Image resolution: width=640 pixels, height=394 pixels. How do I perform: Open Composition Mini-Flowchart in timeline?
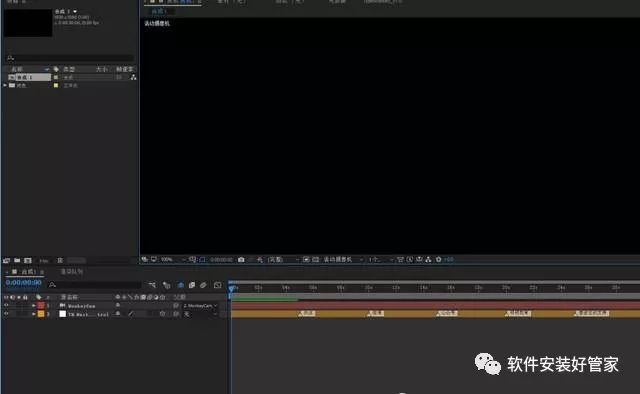[x=152, y=285]
